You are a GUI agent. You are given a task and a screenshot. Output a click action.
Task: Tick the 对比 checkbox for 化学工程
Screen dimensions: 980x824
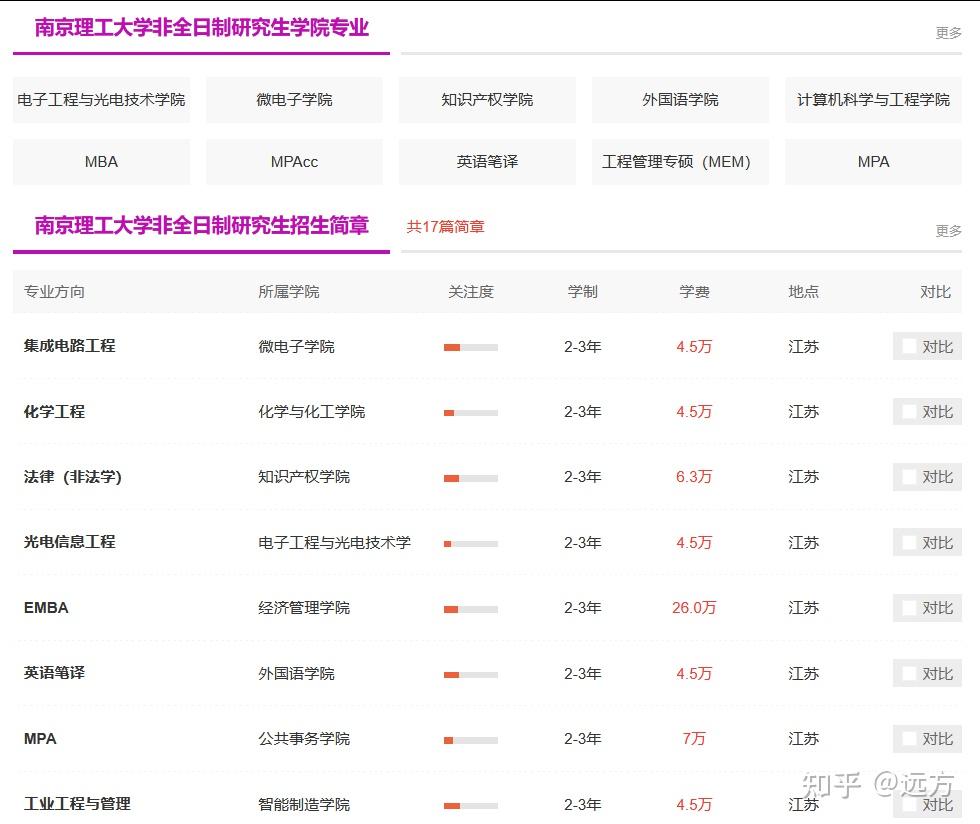pos(909,411)
